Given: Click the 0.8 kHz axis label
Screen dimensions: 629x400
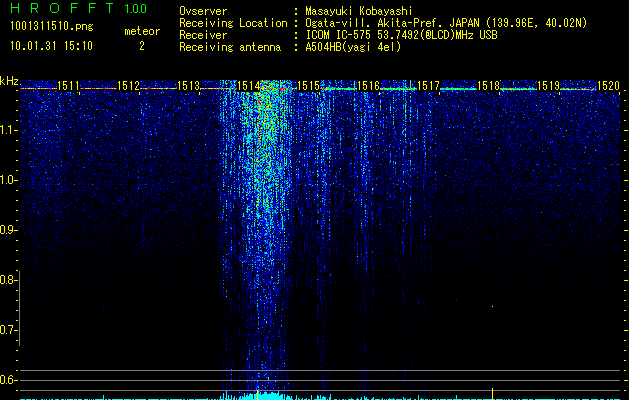Looking at the screenshot, I should [x=8, y=280].
